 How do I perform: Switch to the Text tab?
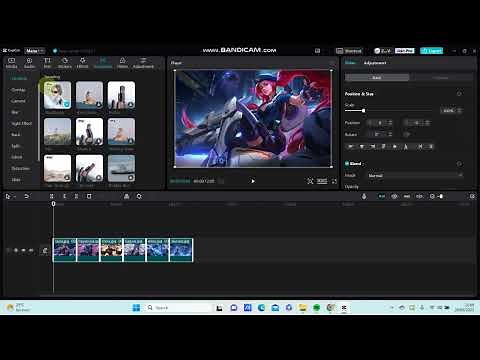pyautogui.click(x=47, y=63)
